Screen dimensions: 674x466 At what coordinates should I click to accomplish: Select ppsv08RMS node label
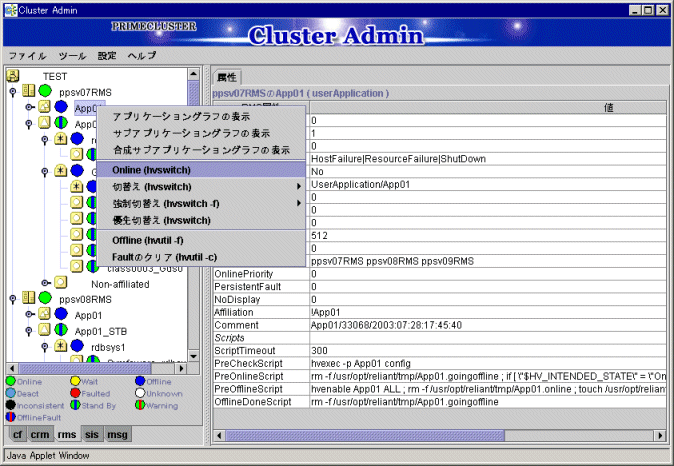85,299
